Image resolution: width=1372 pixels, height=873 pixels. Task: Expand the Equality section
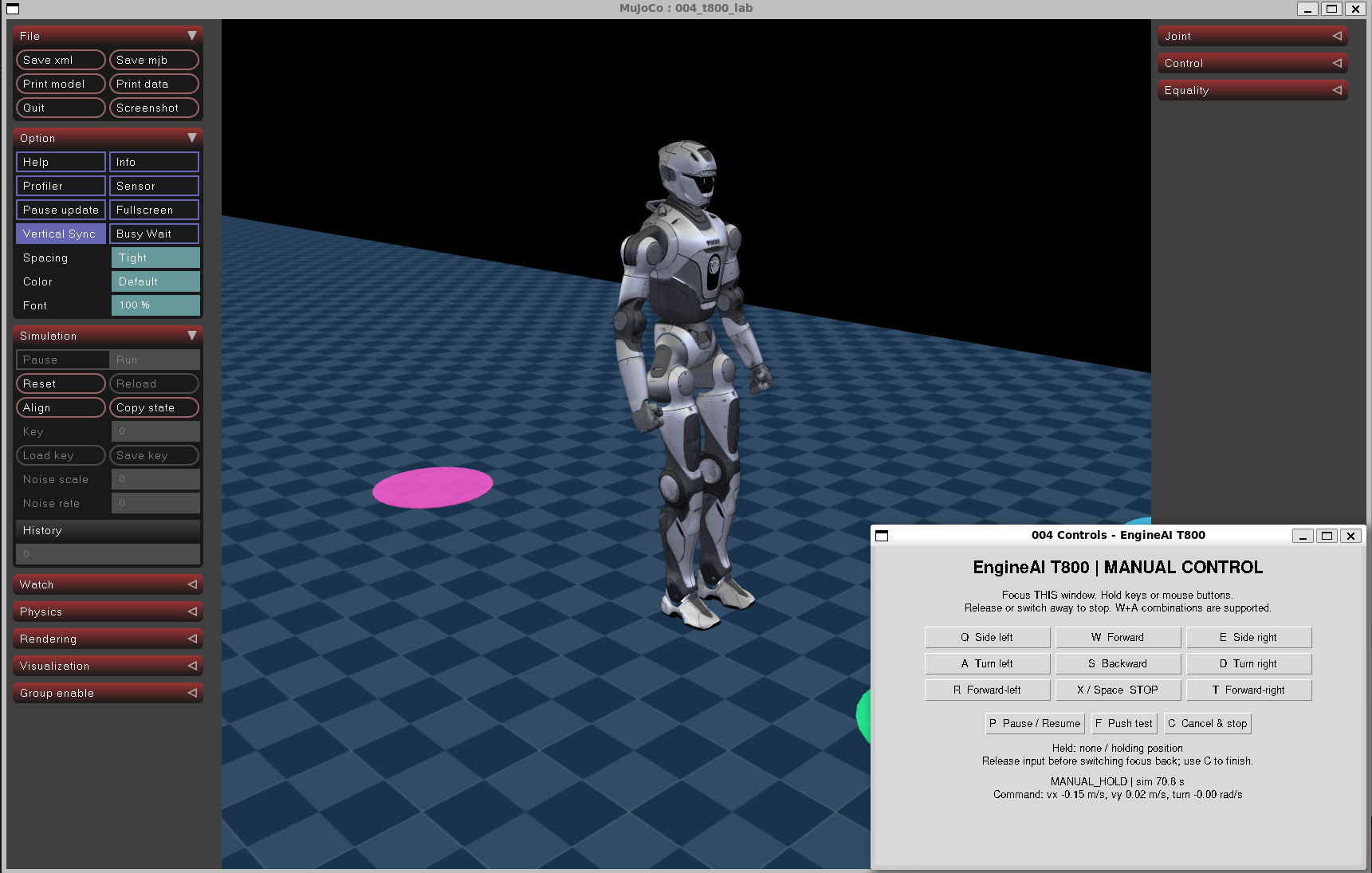click(1252, 90)
